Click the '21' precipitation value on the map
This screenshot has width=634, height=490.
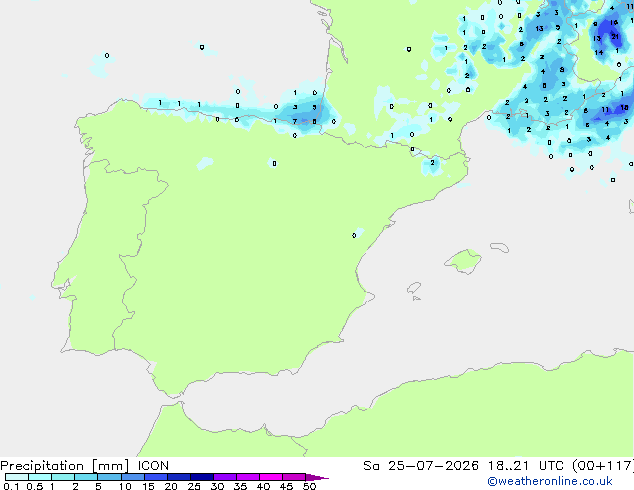615,37
